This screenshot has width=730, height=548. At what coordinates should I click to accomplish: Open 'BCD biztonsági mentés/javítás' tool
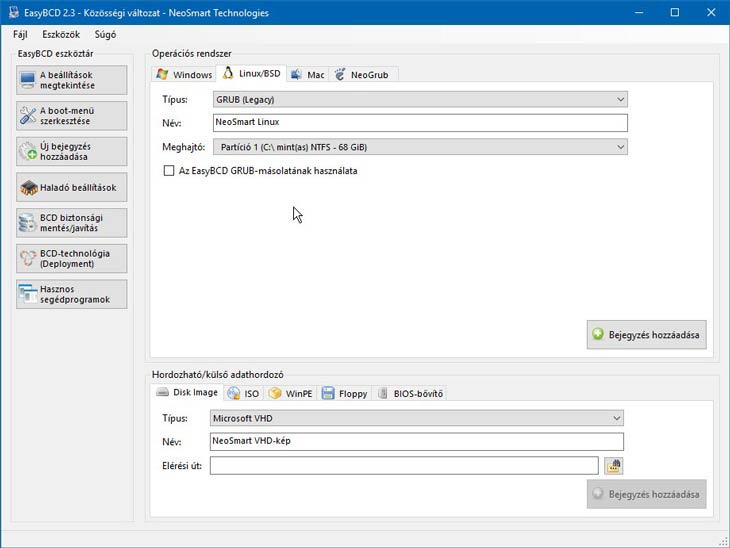(72, 223)
